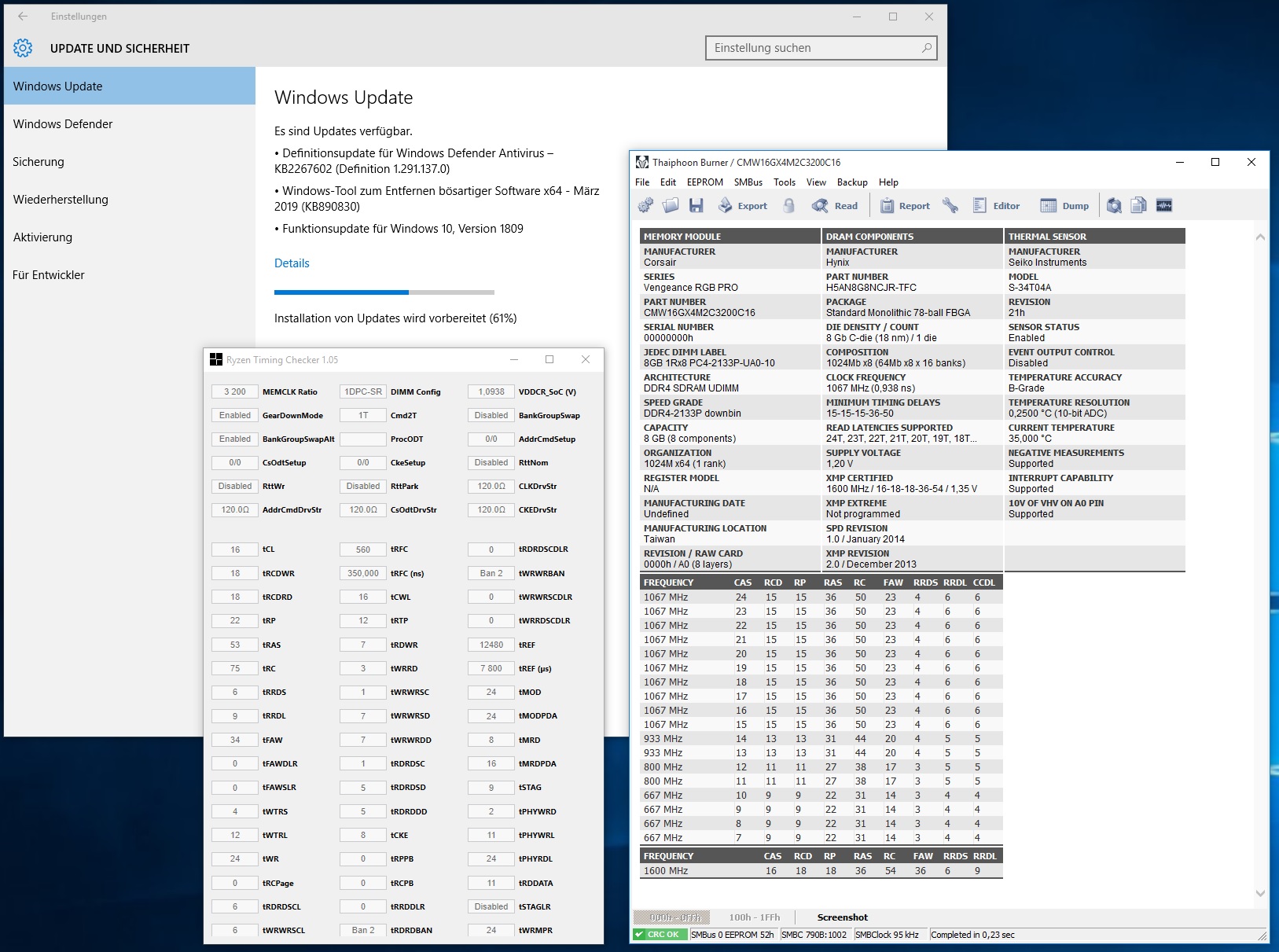Click the tRAS value field showing 53
1279x952 pixels.
(235, 645)
